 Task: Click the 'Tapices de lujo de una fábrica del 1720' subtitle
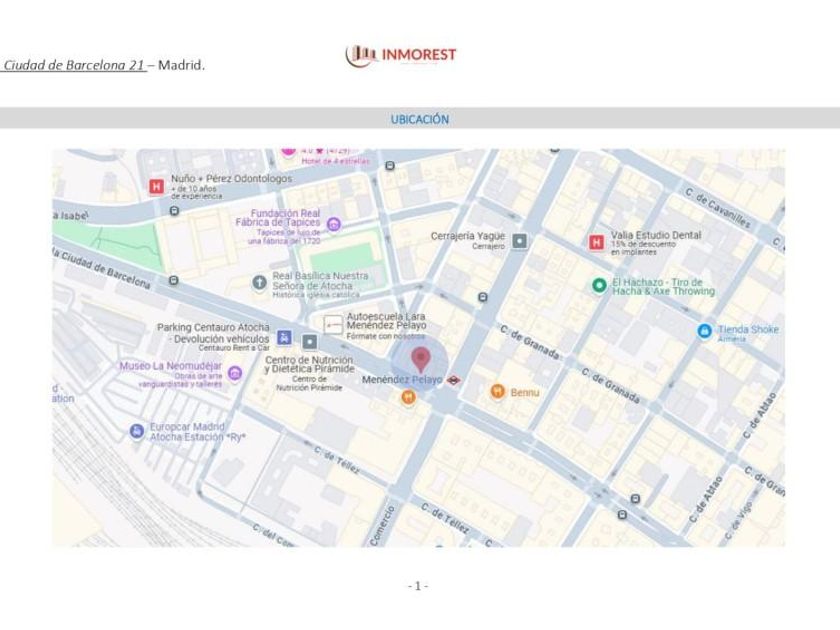[284, 237]
